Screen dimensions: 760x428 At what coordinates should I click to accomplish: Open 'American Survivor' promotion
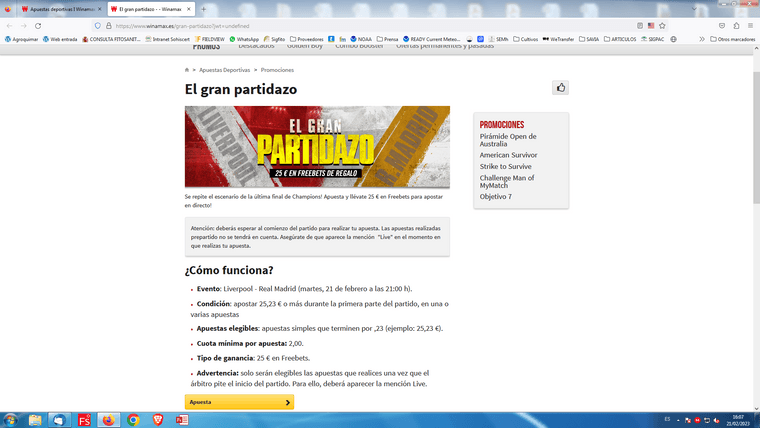coord(508,155)
